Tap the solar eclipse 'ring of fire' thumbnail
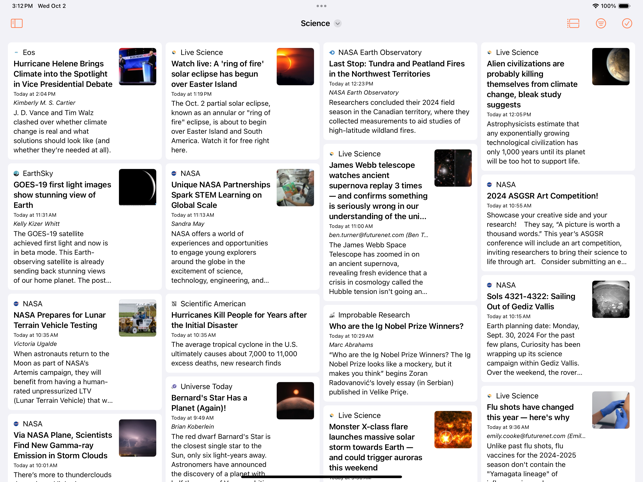Image resolution: width=643 pixels, height=482 pixels. tap(295, 67)
